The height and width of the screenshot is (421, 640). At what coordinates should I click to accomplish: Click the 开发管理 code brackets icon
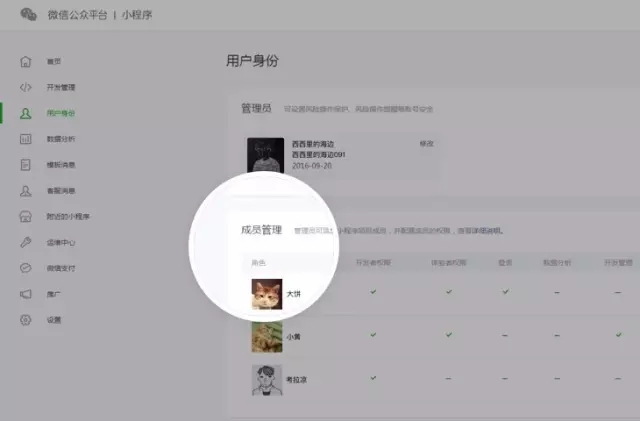coord(26,87)
